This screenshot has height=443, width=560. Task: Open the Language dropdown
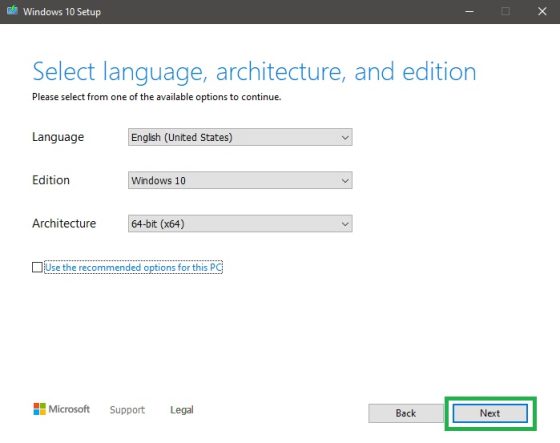pos(240,137)
